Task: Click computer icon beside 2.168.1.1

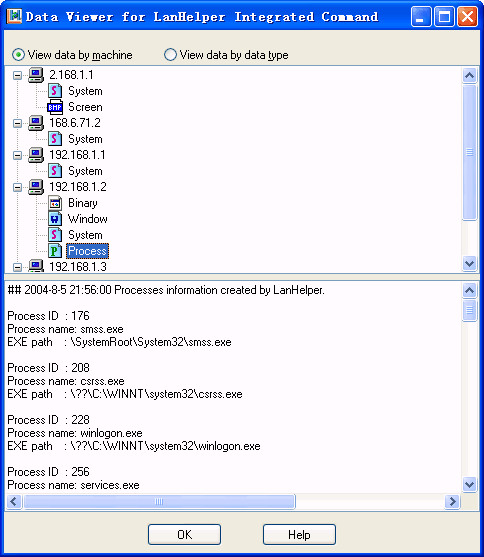Action: tap(36, 75)
